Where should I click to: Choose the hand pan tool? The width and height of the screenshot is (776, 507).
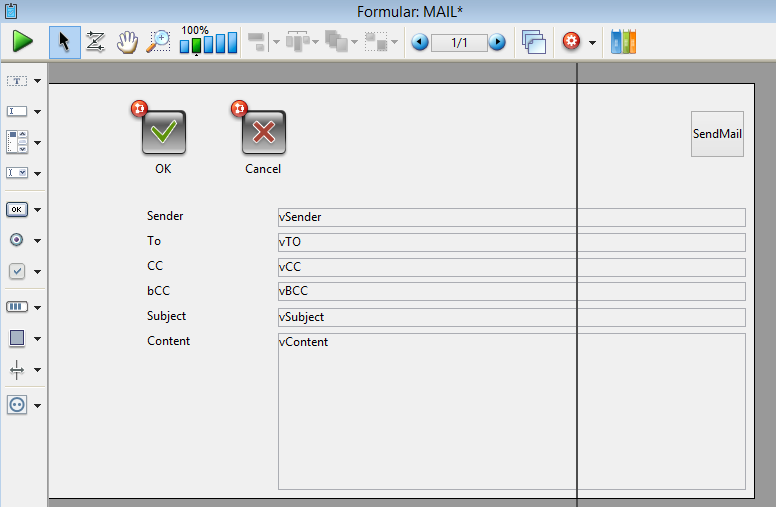pyautogui.click(x=127, y=42)
